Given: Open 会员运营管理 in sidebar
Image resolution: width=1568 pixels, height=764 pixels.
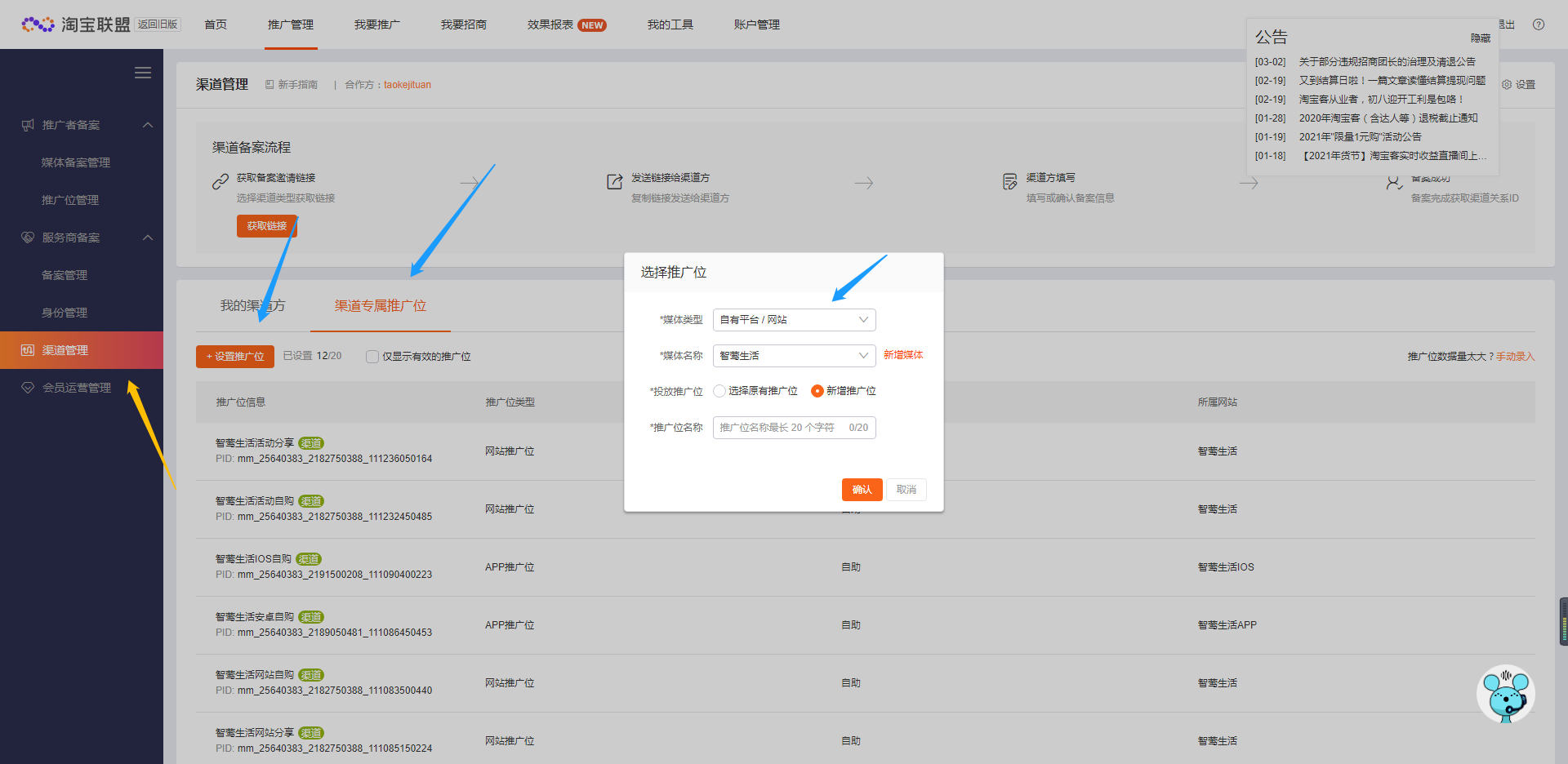Looking at the screenshot, I should click(77, 388).
